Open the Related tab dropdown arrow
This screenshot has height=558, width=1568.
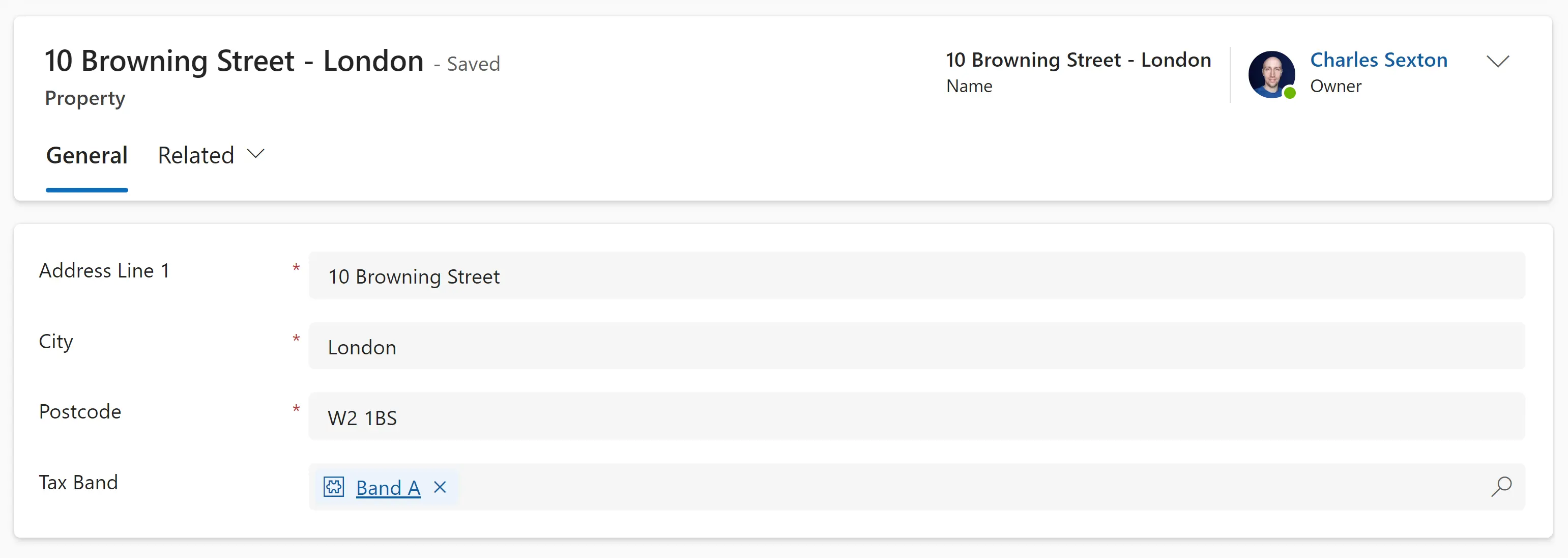(256, 154)
